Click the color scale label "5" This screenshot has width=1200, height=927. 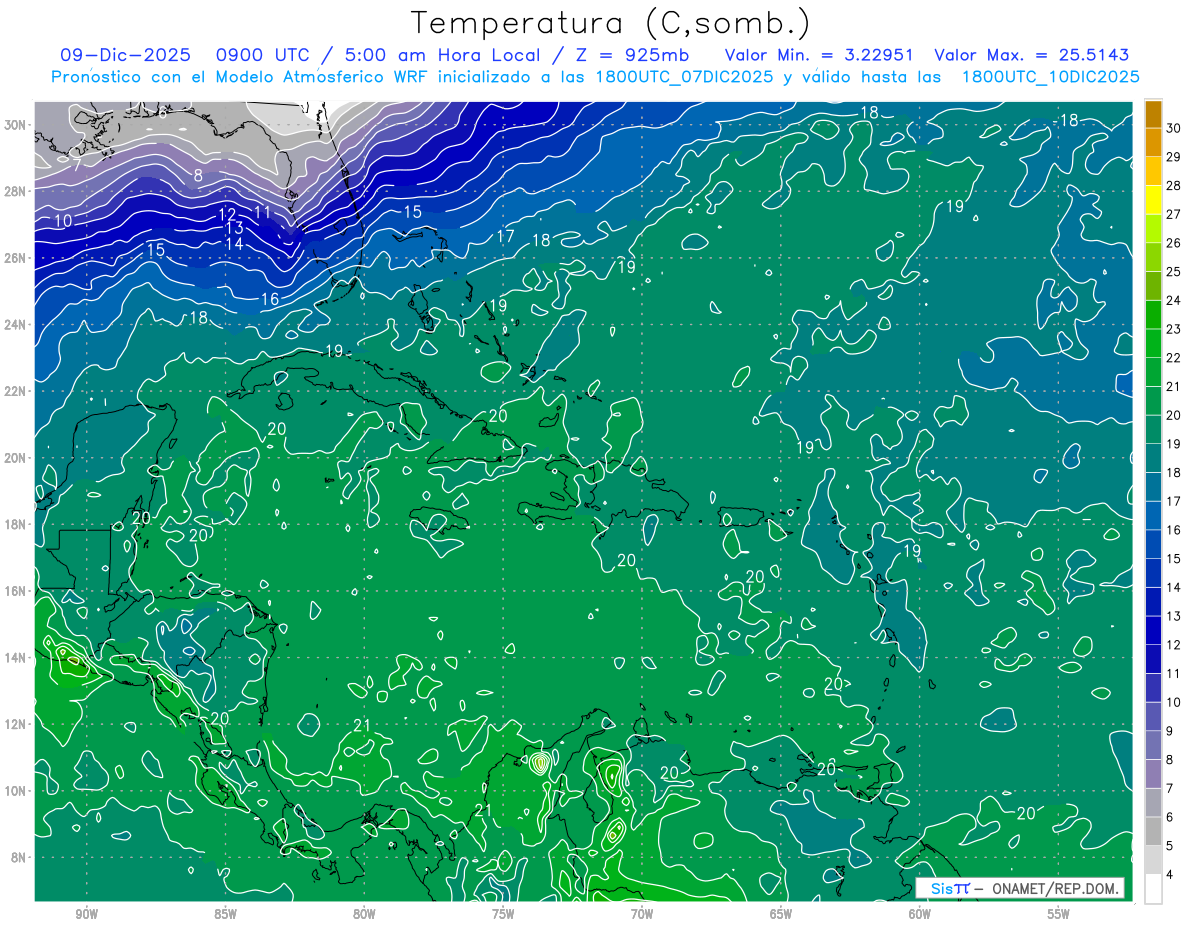coord(1171,846)
